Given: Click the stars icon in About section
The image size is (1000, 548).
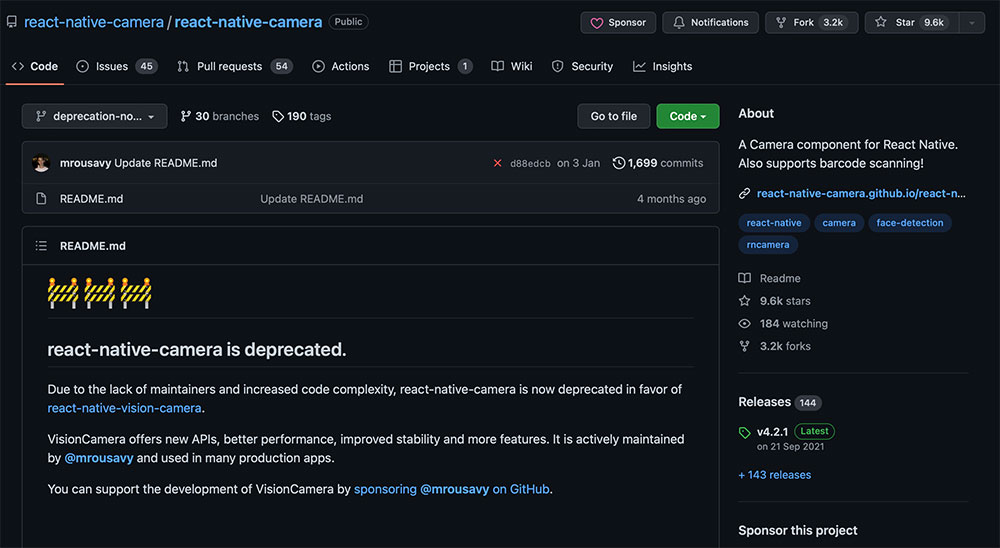Looking at the screenshot, I should (x=744, y=301).
